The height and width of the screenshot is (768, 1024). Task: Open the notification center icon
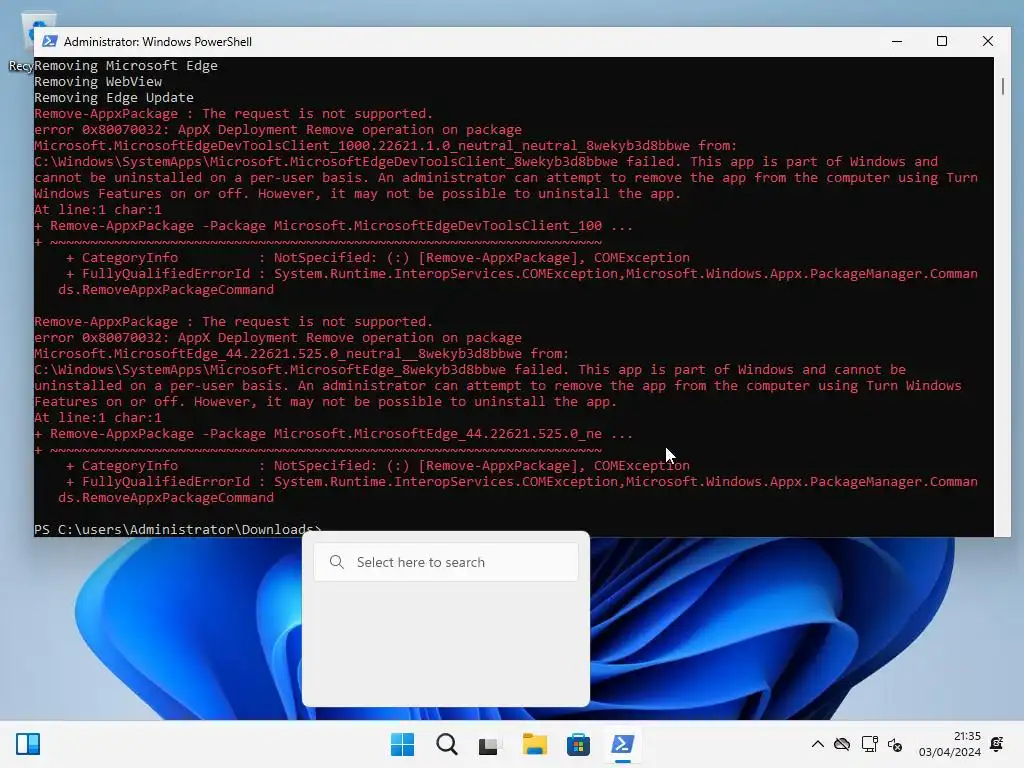997,744
